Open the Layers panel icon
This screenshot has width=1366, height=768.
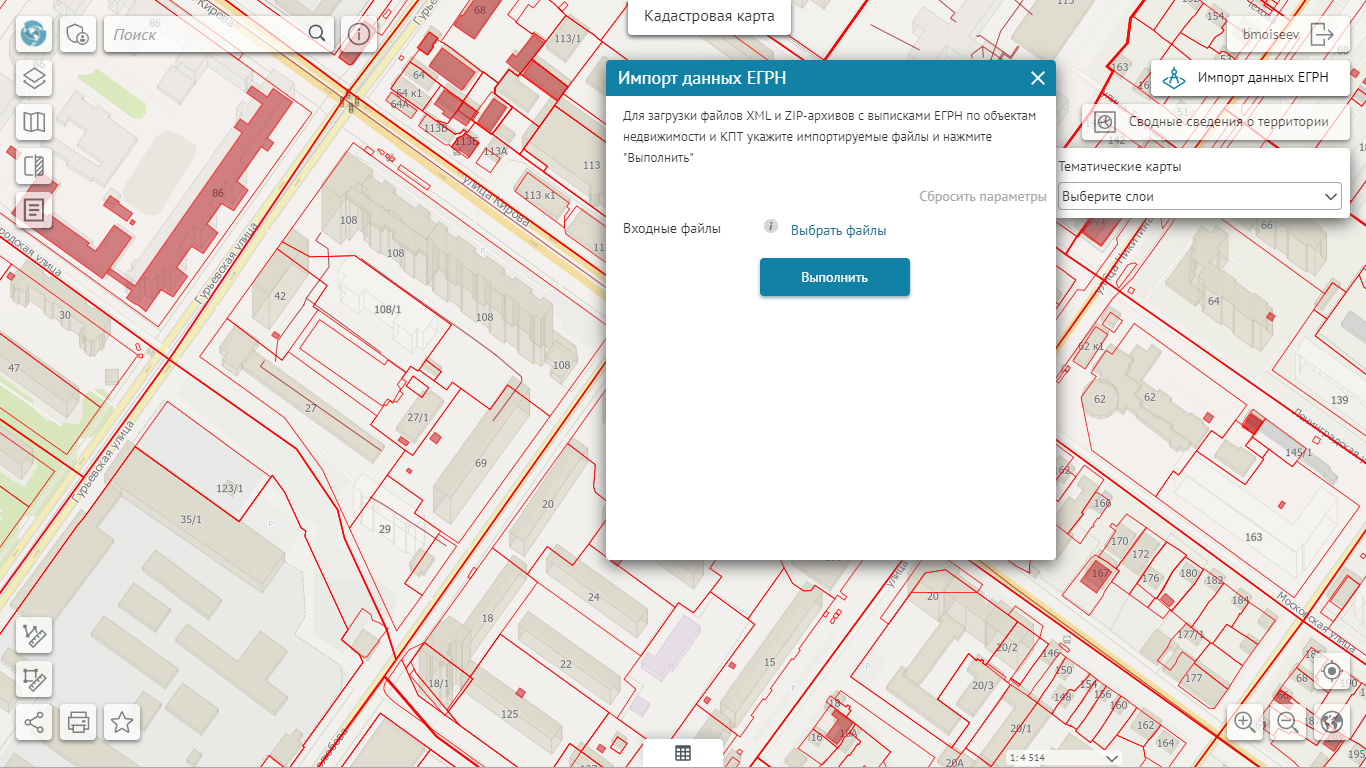[34, 78]
